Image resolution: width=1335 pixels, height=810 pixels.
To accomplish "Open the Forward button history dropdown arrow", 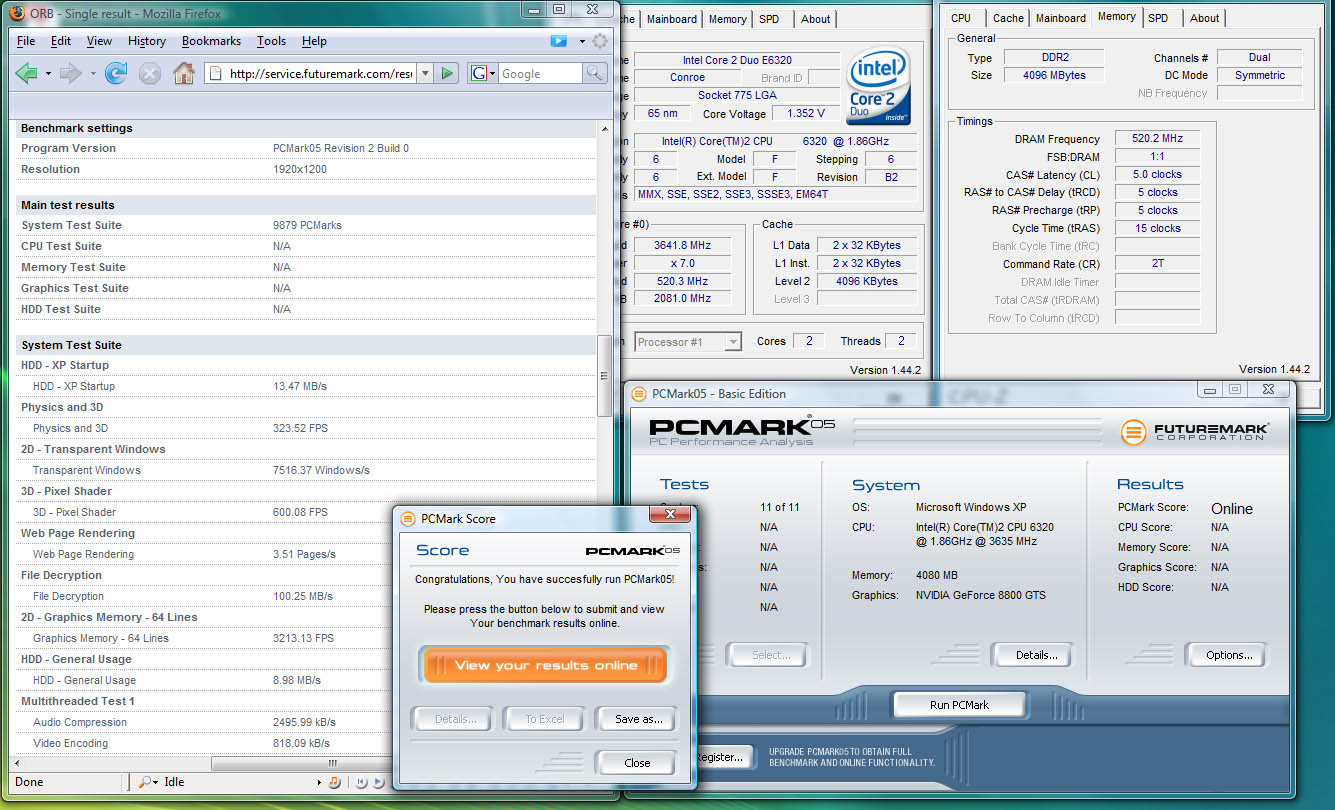I will tap(93, 73).
